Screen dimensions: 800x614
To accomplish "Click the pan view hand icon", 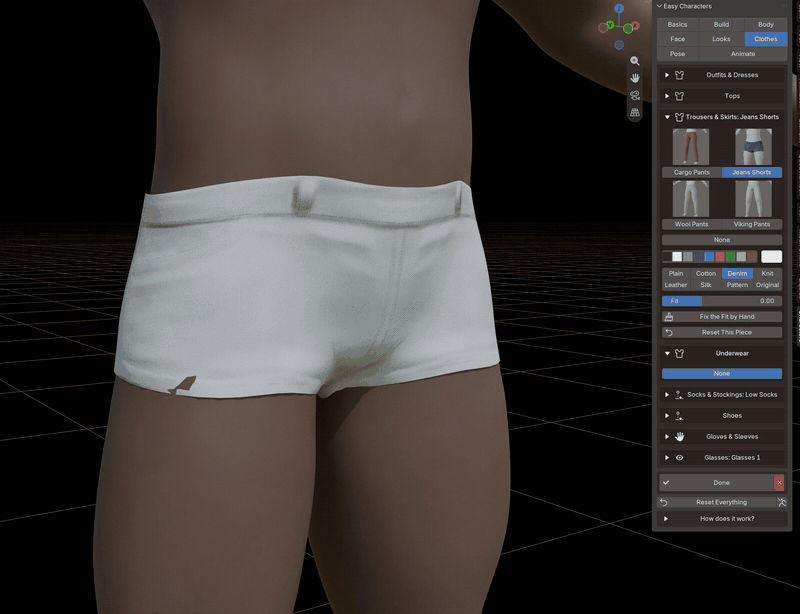I will 635,78.
